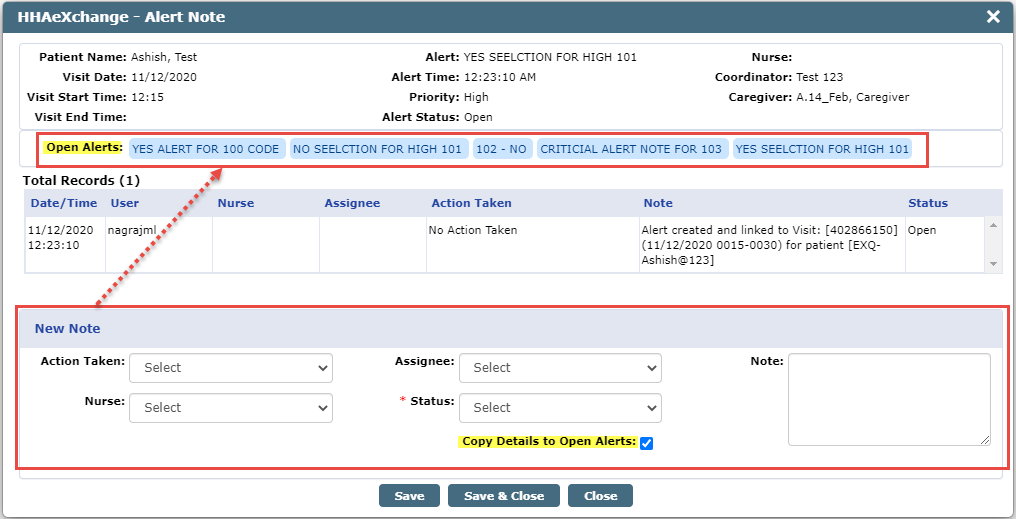The height and width of the screenshot is (519, 1016).
Task: Click the Save button
Action: pyautogui.click(x=410, y=496)
